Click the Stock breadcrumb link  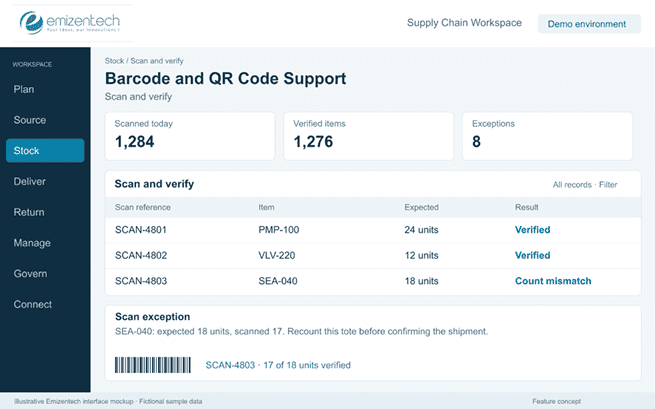[114, 61]
